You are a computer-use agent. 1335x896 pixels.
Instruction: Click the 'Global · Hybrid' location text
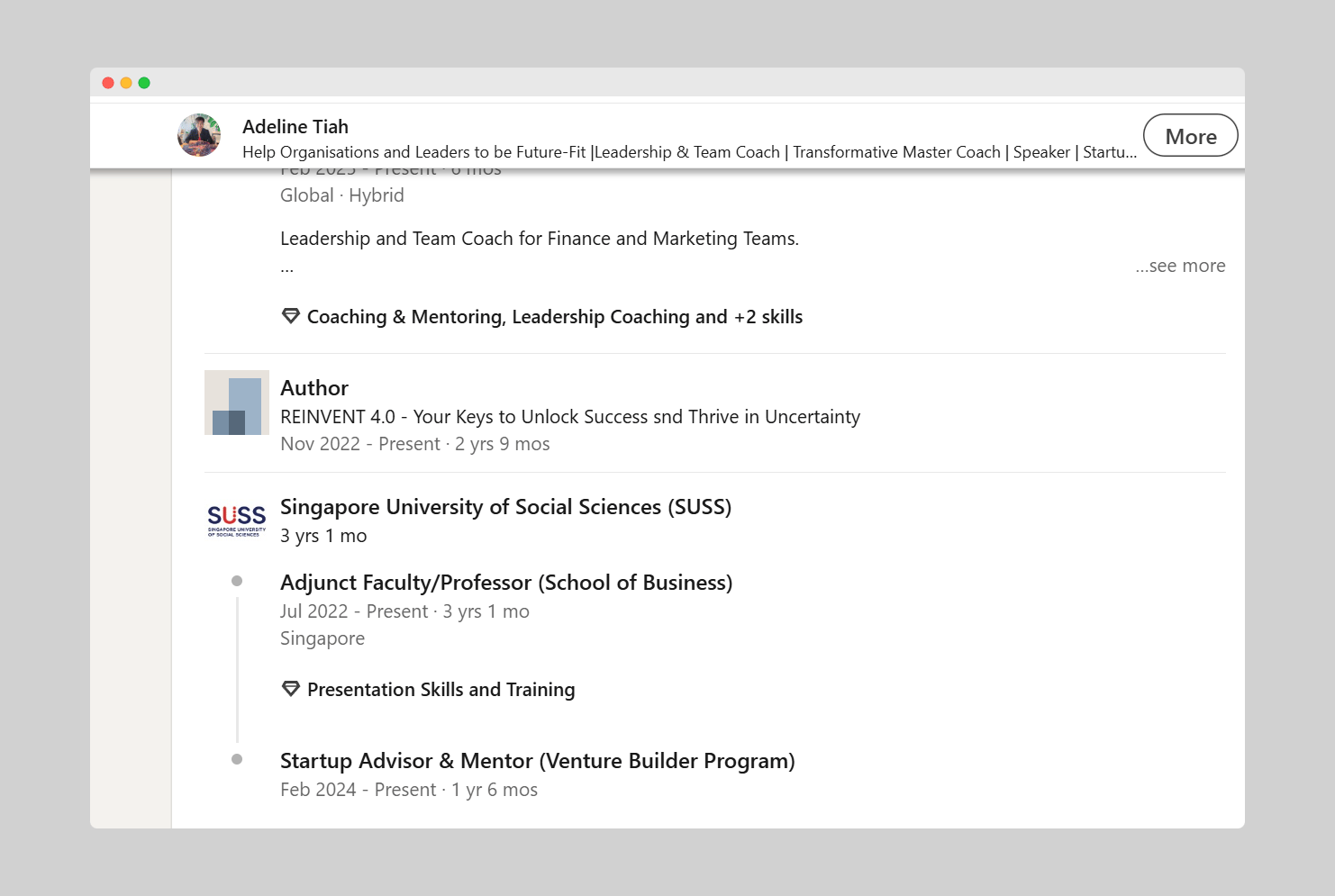342,195
